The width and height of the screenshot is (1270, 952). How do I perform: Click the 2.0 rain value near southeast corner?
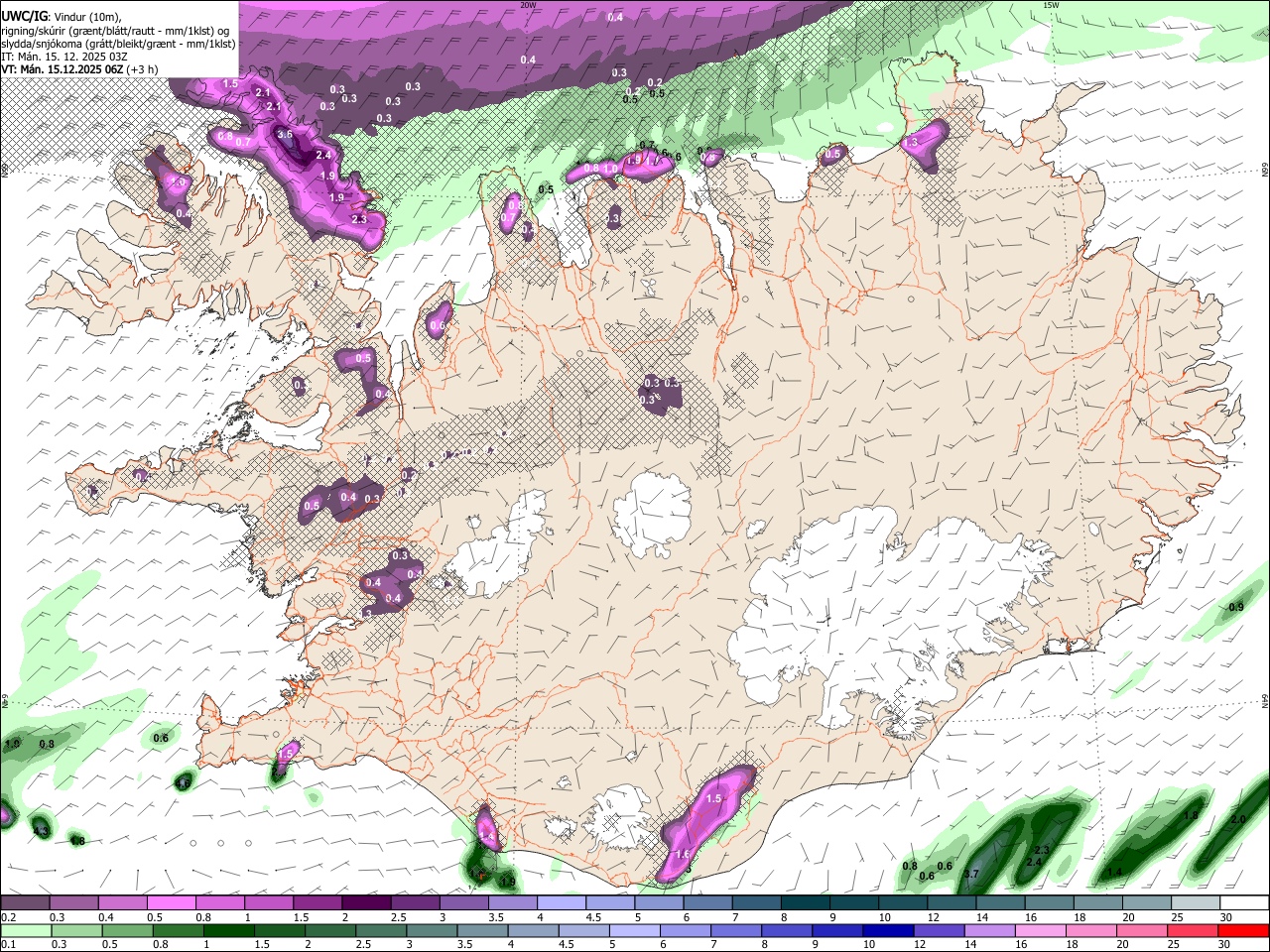[x=1237, y=820]
